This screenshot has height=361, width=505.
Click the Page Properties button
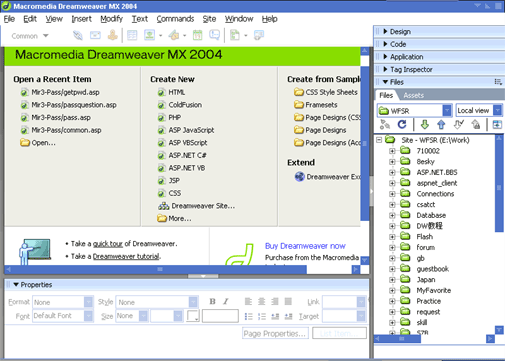275,333
